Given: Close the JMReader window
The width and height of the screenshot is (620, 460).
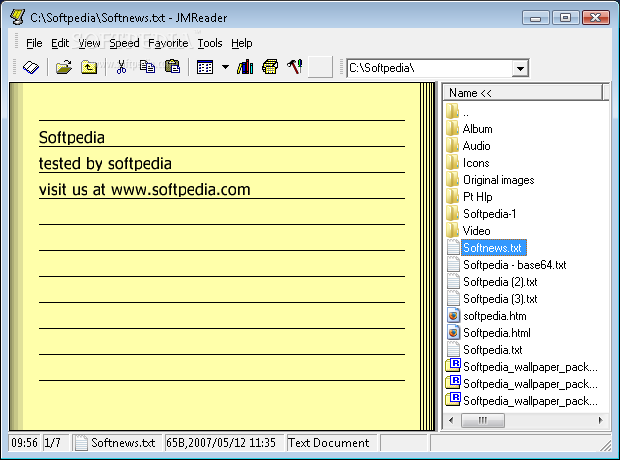Looking at the screenshot, I should tap(595, 18).
